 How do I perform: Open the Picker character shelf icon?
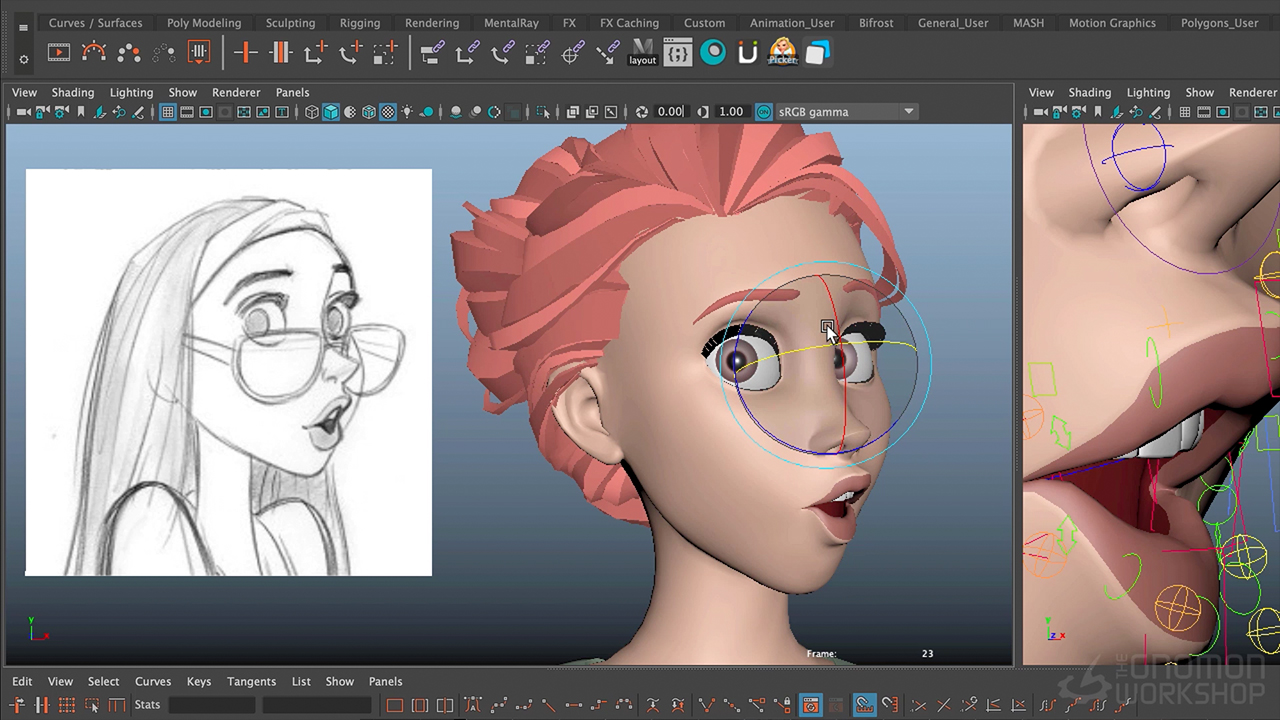[x=782, y=53]
